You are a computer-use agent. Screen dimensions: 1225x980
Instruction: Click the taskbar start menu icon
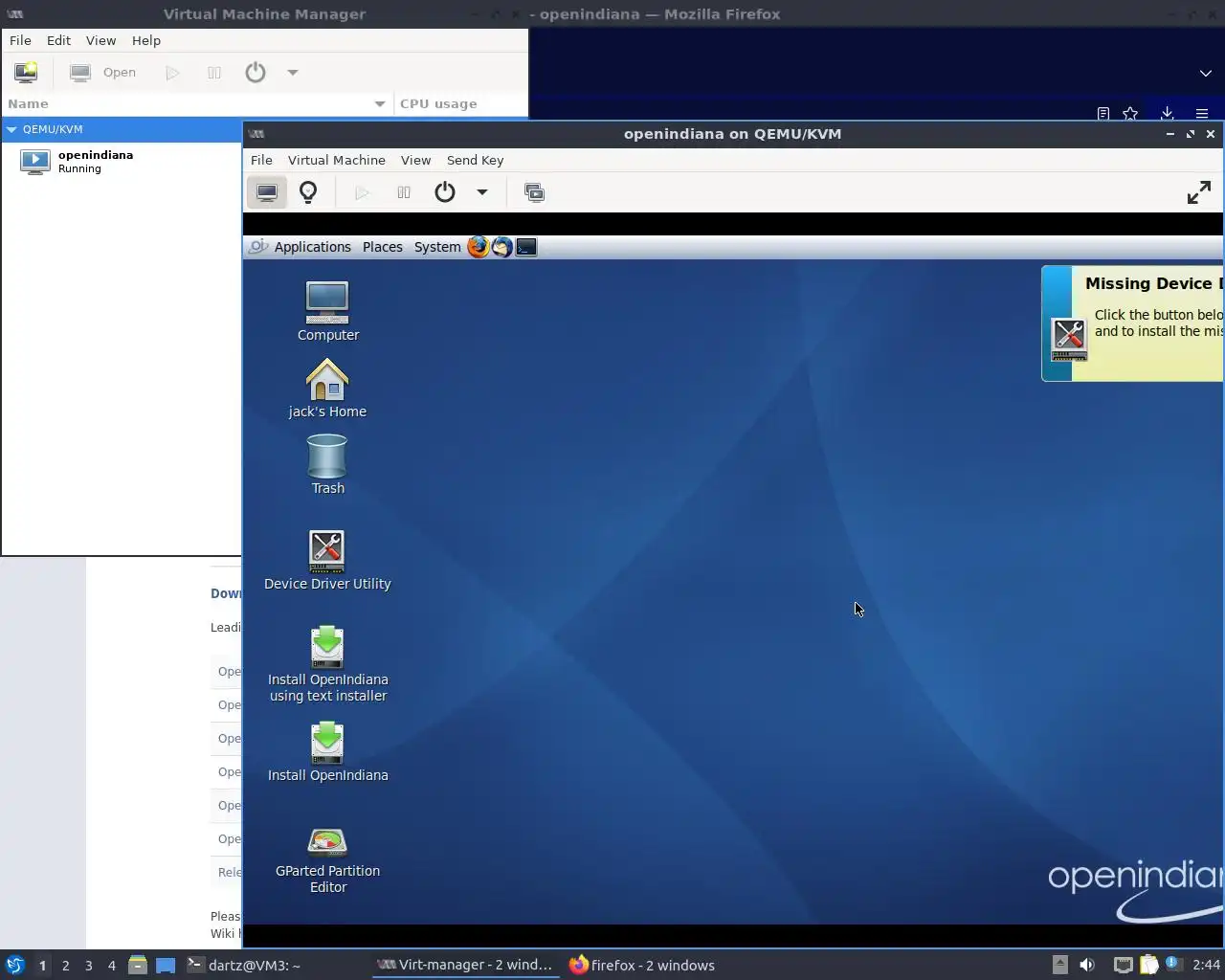coord(14,965)
